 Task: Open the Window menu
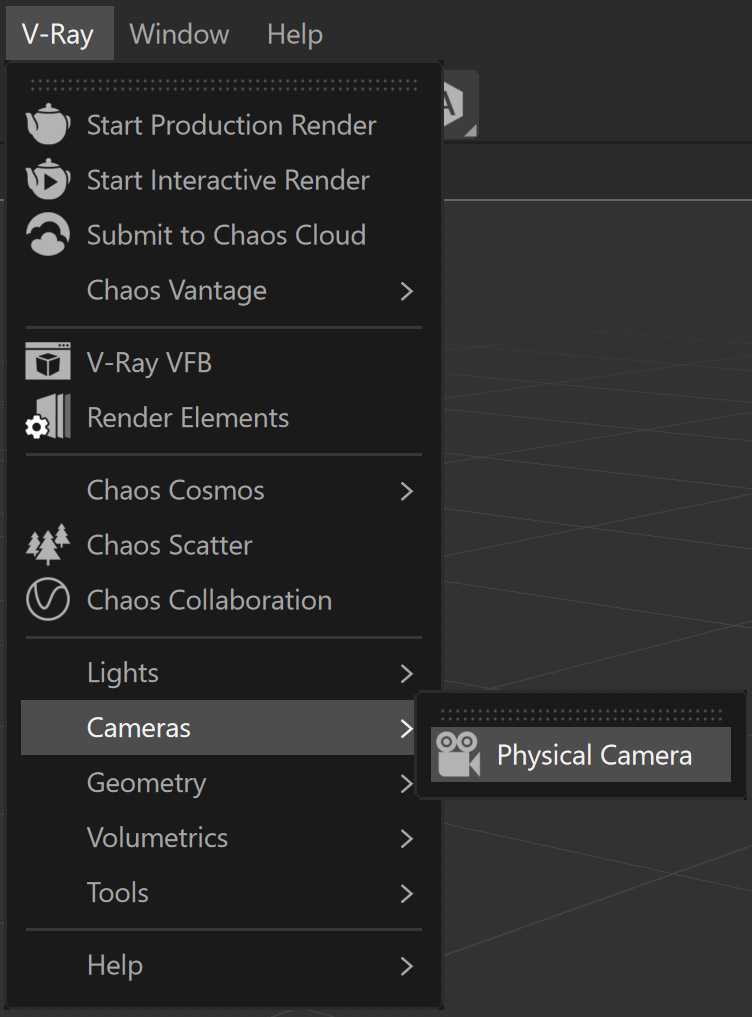pos(179,34)
